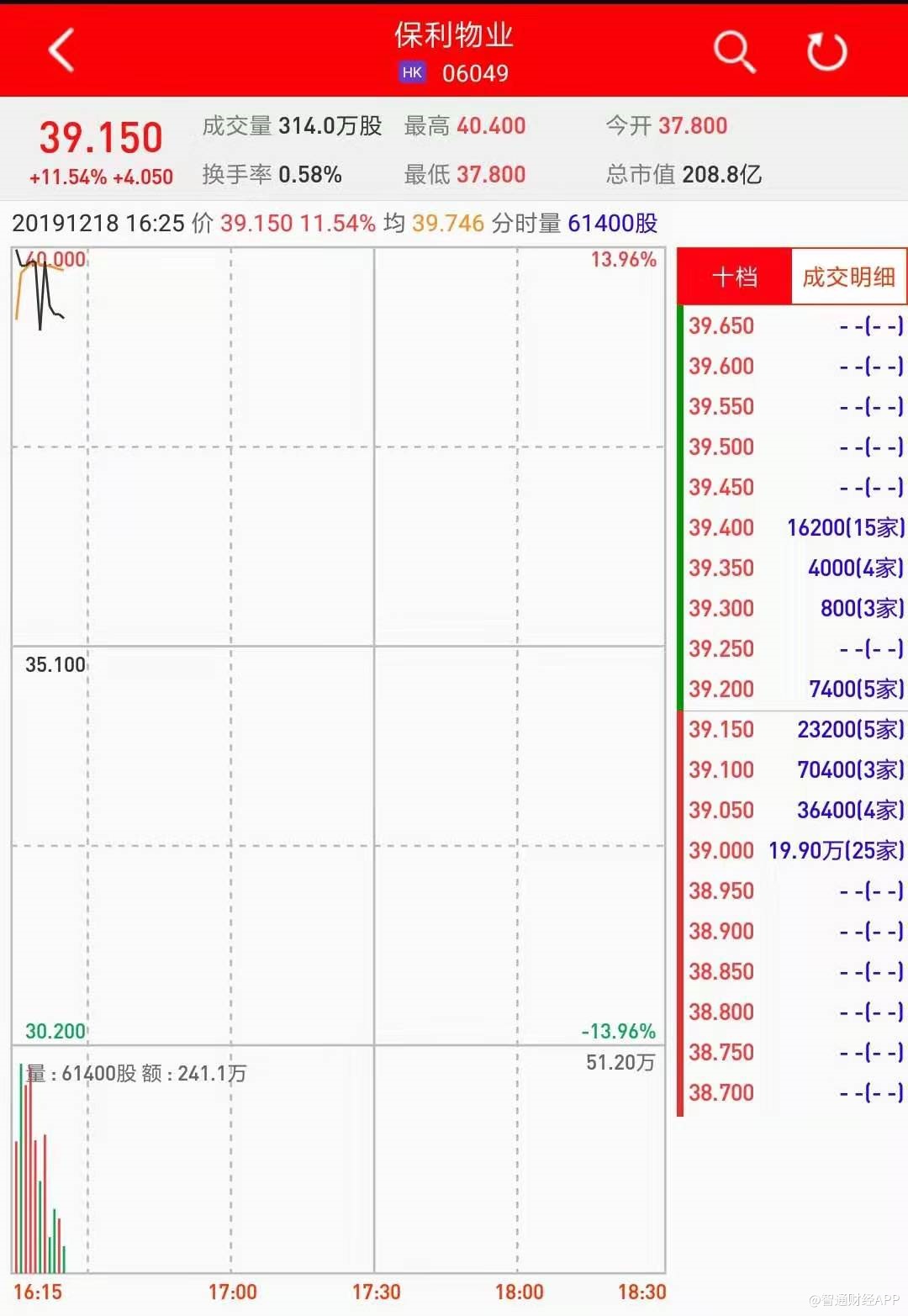Screen dimensions: 908x1316
Task: Select the 39.100 bid row with 70400(3家)
Action: 794,769
